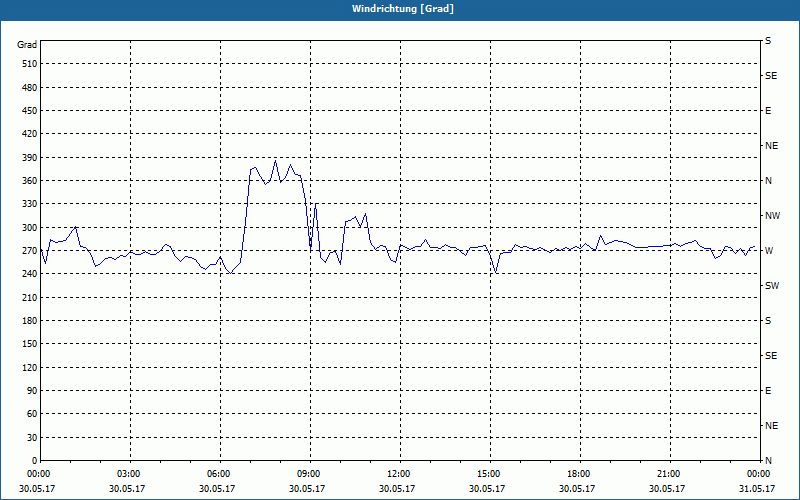Viewport: 800px width, 500px height.
Task: Click the 31.05.17 date label
Action: (757, 488)
